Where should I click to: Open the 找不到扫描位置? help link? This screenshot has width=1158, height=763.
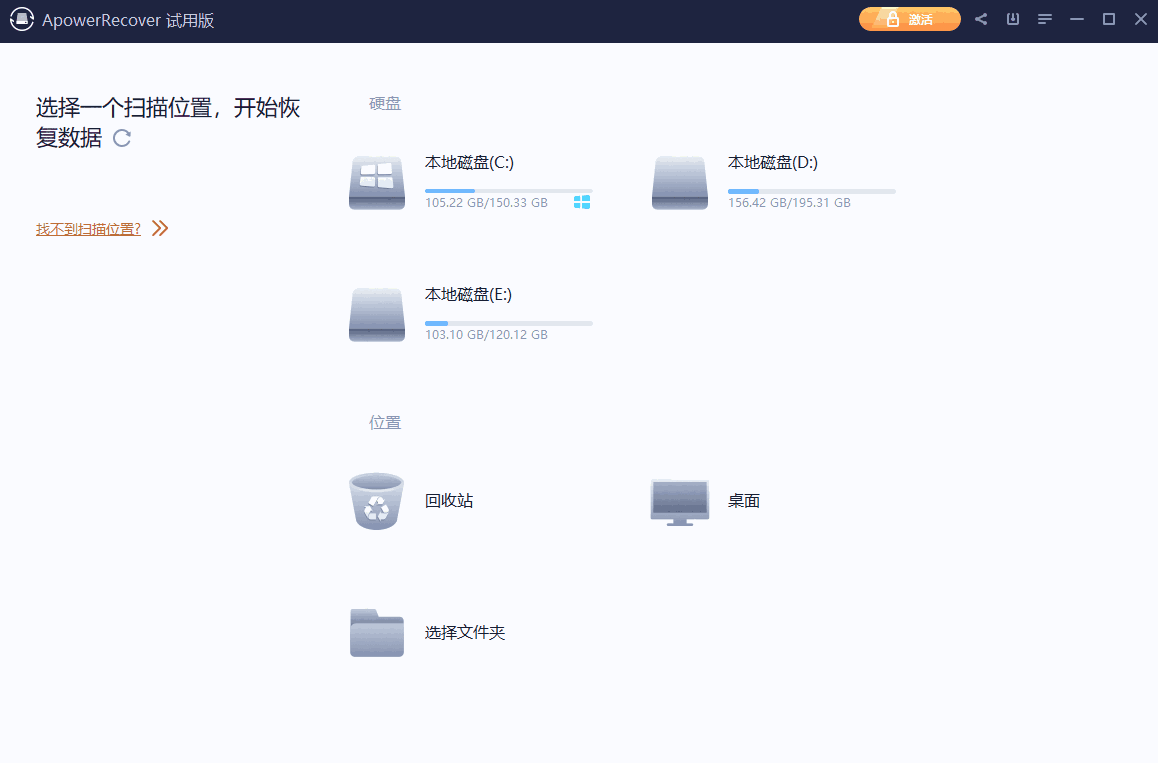tap(89, 228)
